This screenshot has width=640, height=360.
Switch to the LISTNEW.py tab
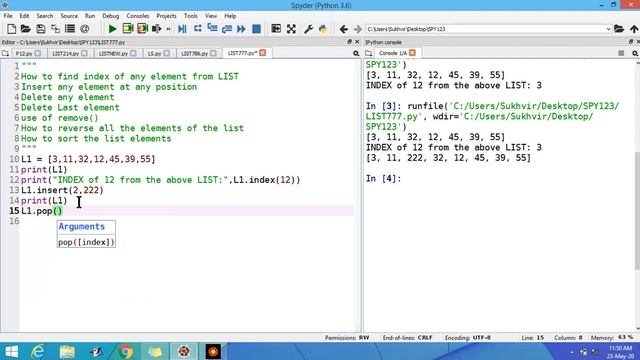113,53
